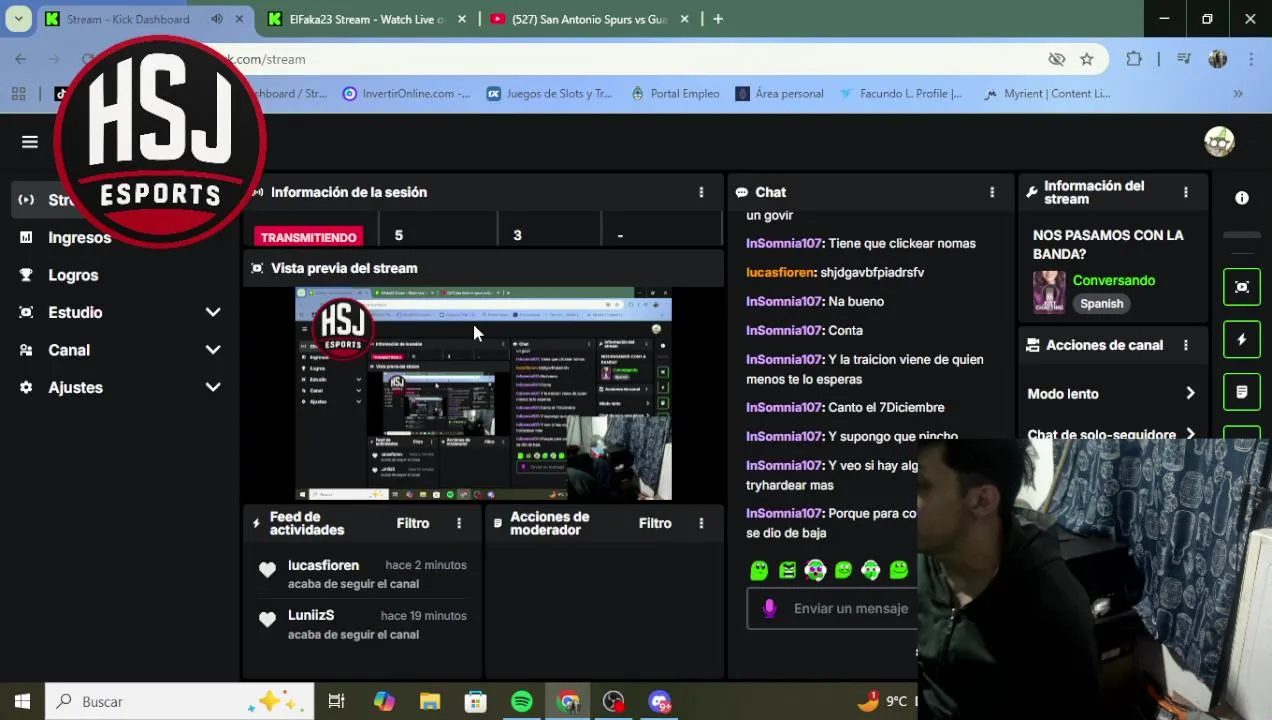The width and height of the screenshot is (1272, 720).
Task: Click lucasfioren username in chat
Action: [x=780, y=272]
